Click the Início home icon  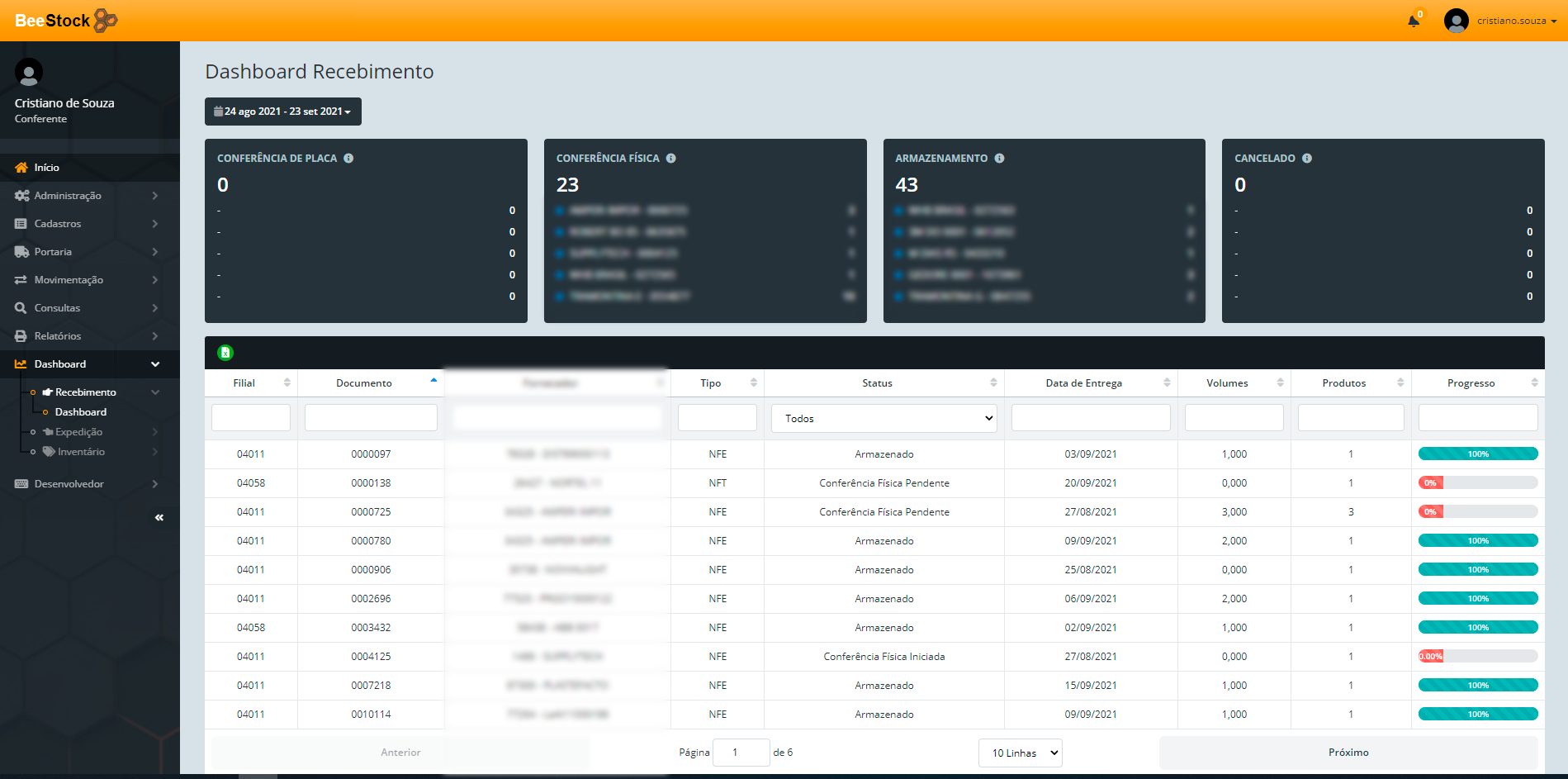21,168
